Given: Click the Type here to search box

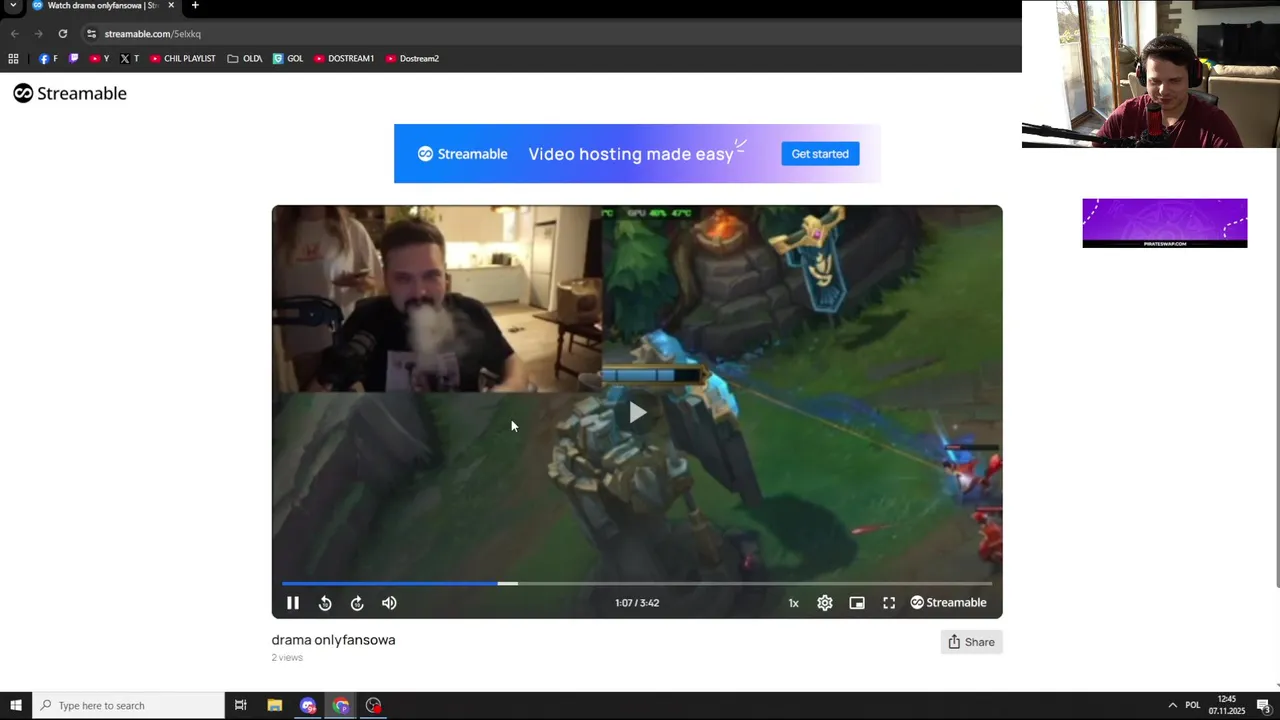Looking at the screenshot, I should pyautogui.click(x=128, y=706).
